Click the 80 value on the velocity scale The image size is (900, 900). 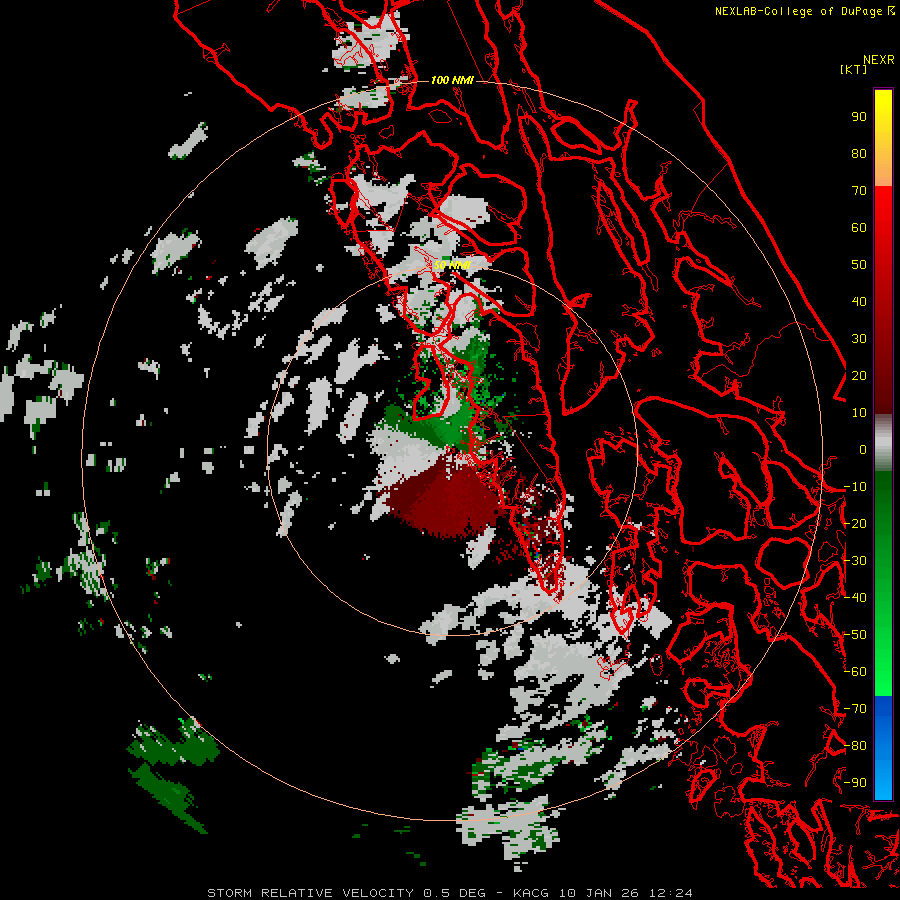pyautogui.click(x=859, y=154)
